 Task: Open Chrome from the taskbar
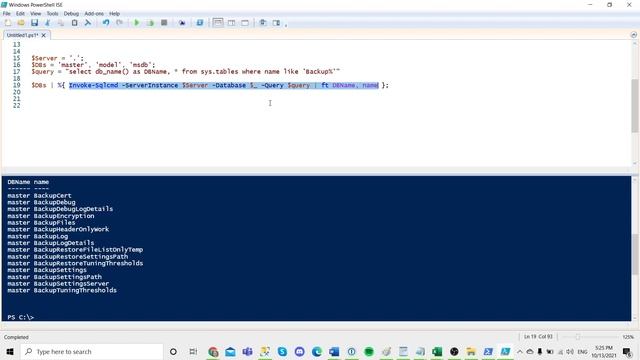pos(213,351)
